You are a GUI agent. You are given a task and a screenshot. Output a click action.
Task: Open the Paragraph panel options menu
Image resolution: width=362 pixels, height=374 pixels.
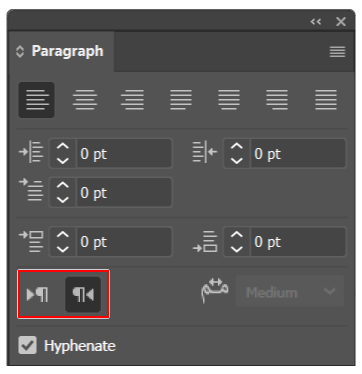coord(337,52)
